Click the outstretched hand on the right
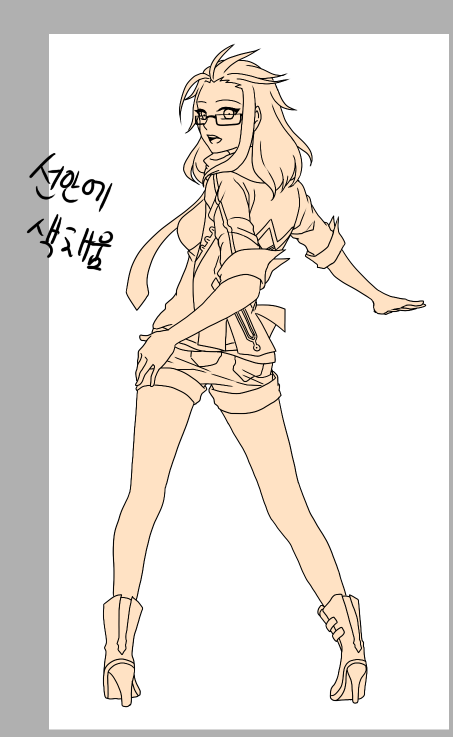The width and height of the screenshot is (453, 737). click(399, 305)
